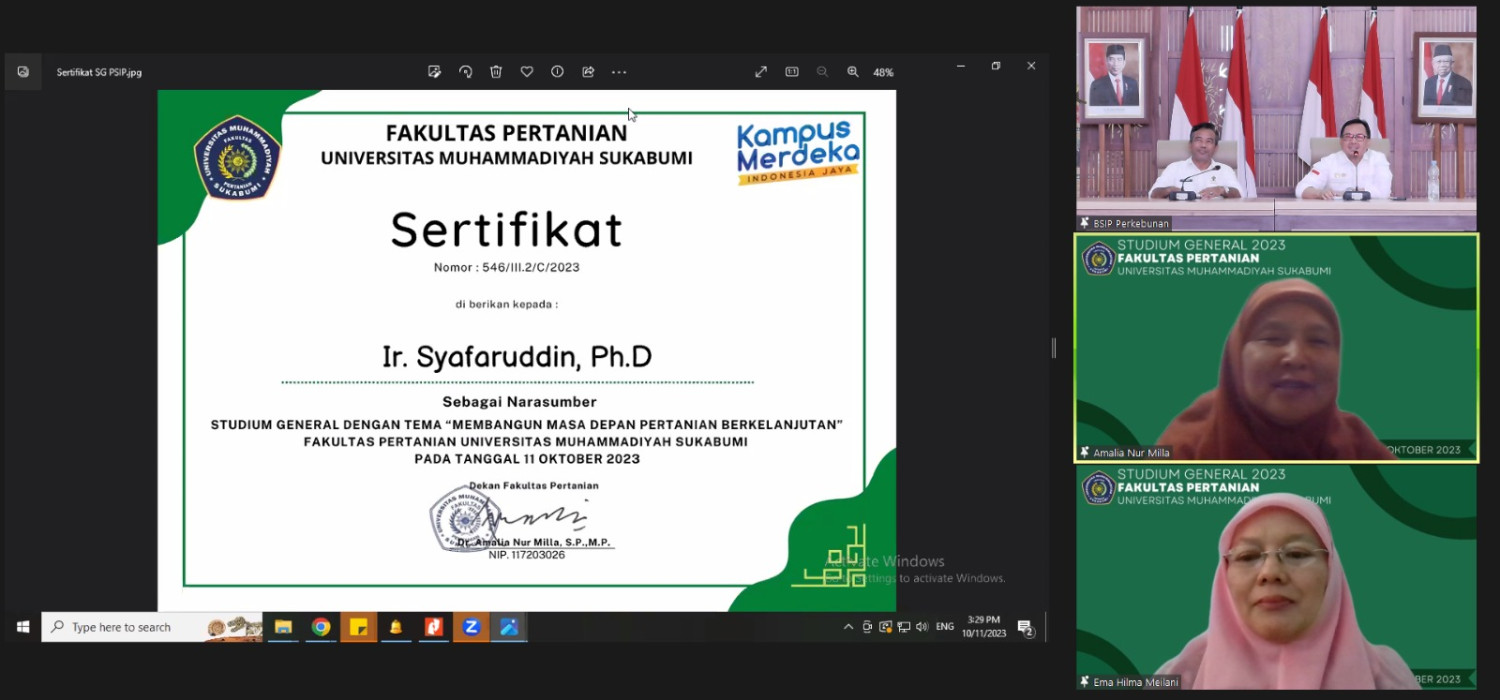Image resolution: width=1500 pixels, height=700 pixels.
Task: Show image at actual size (1:1) icon
Action: tap(792, 72)
